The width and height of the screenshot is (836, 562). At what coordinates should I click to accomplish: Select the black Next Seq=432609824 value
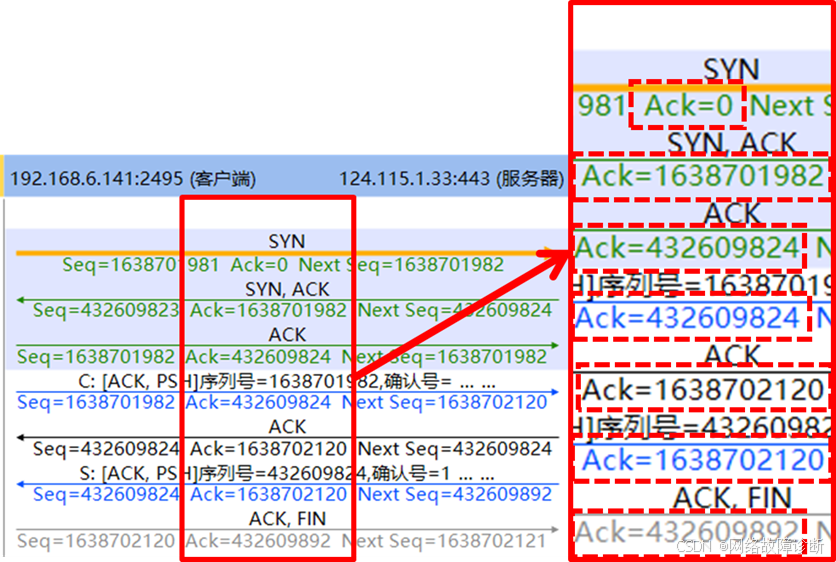click(455, 449)
